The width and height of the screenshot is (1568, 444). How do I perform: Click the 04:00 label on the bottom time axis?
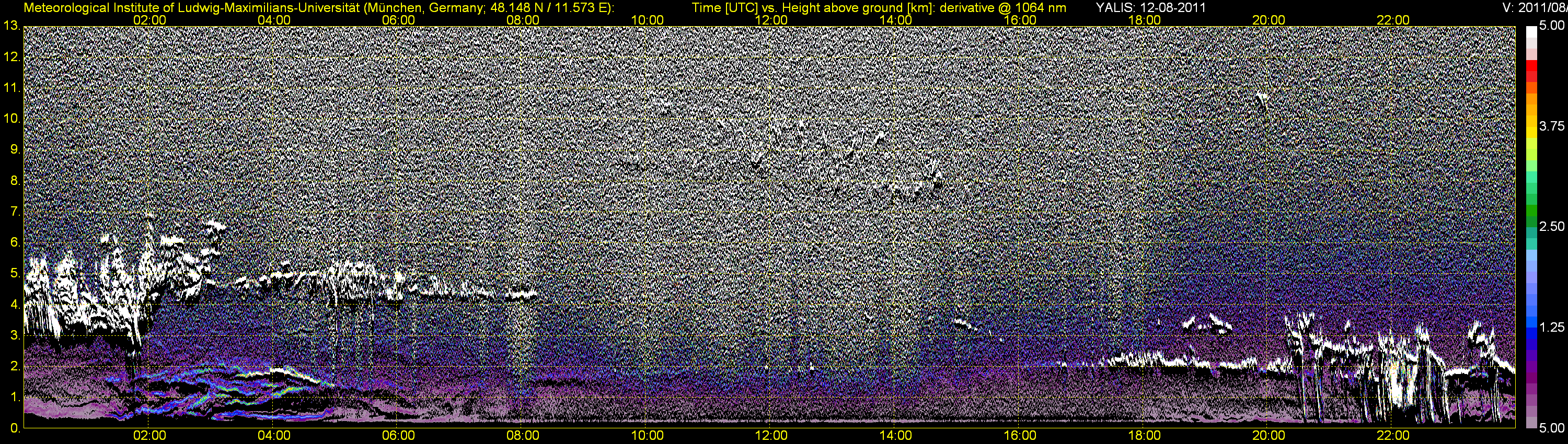pyautogui.click(x=274, y=436)
